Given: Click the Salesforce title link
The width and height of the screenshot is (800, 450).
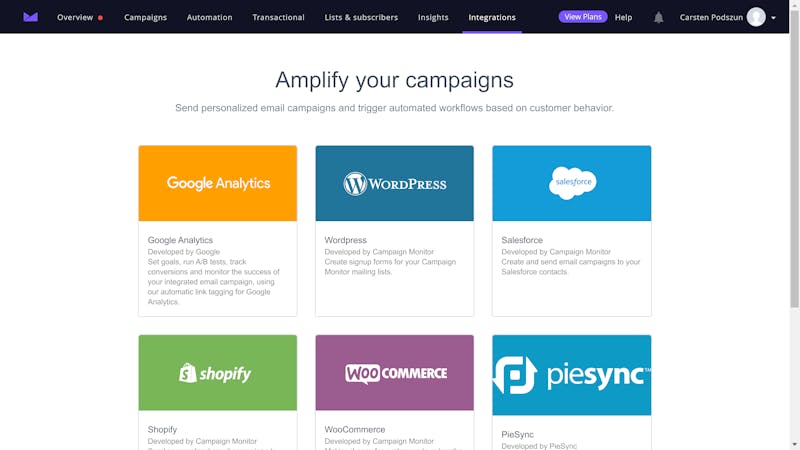Looking at the screenshot, I should 522,240.
